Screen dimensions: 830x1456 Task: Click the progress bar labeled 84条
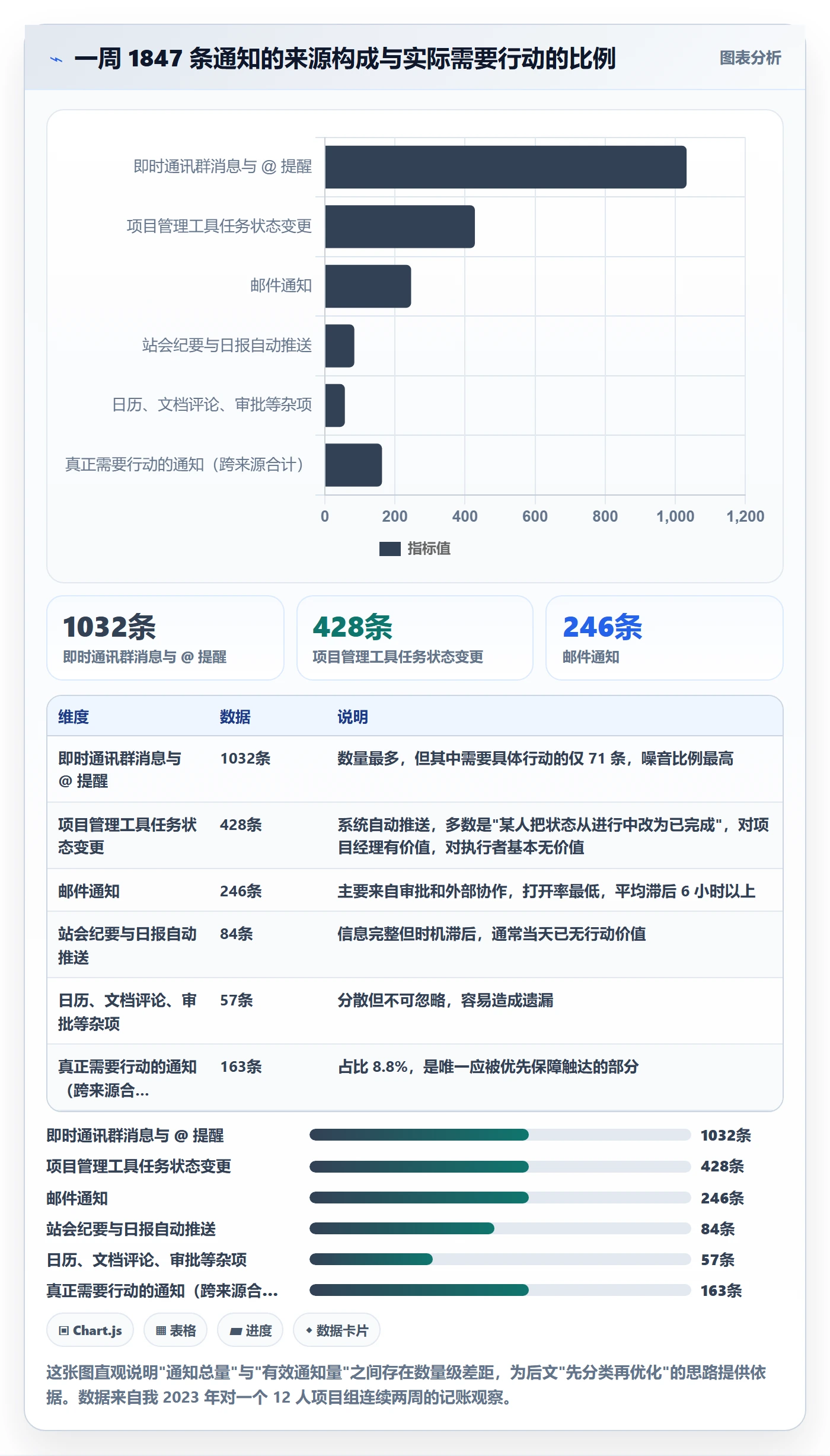500,1228
